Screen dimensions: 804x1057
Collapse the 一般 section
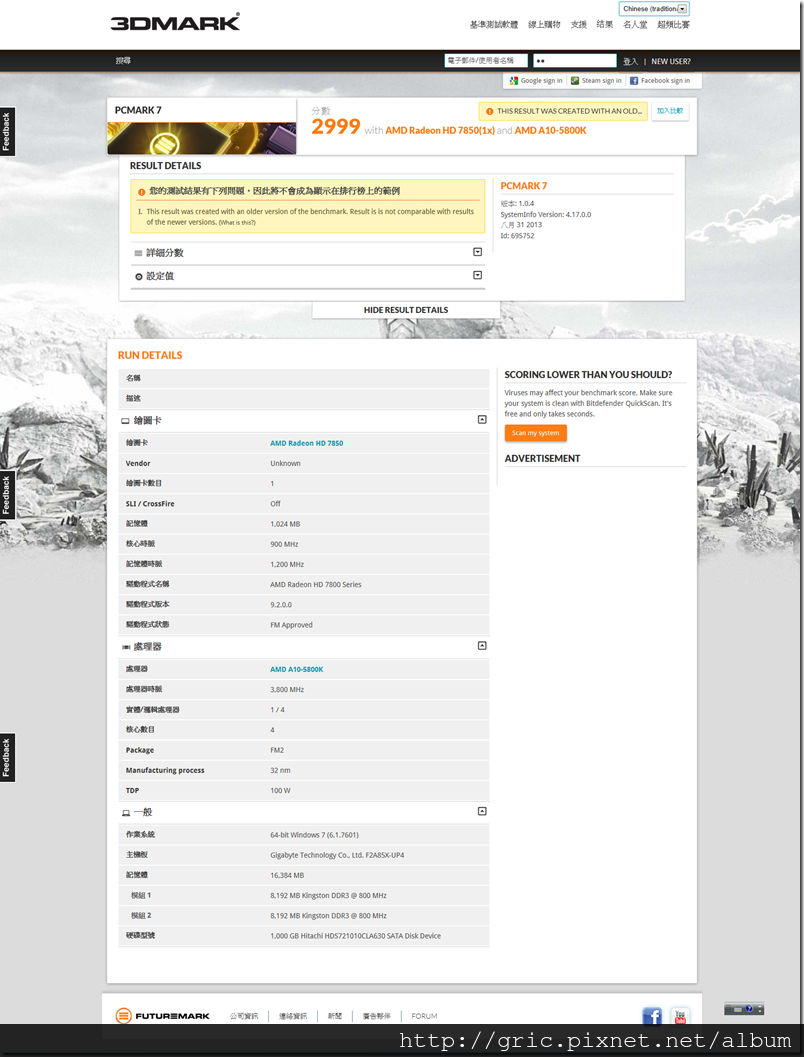(x=482, y=811)
